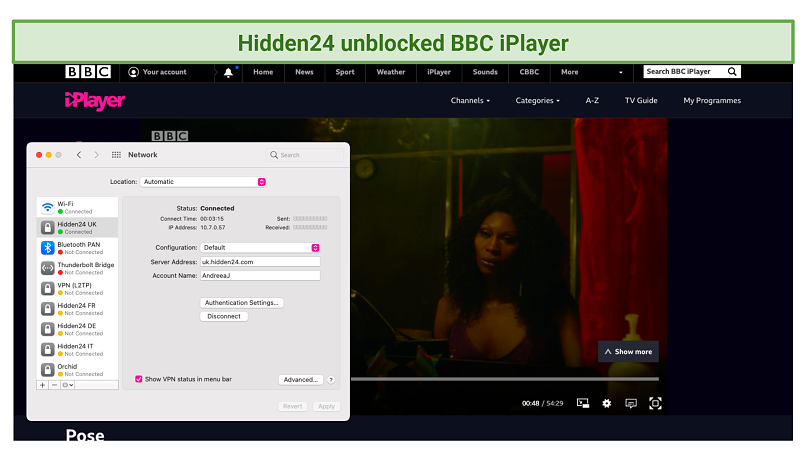Click the iPlayer pink logo
The height and width of the screenshot is (453, 806).
point(95,101)
